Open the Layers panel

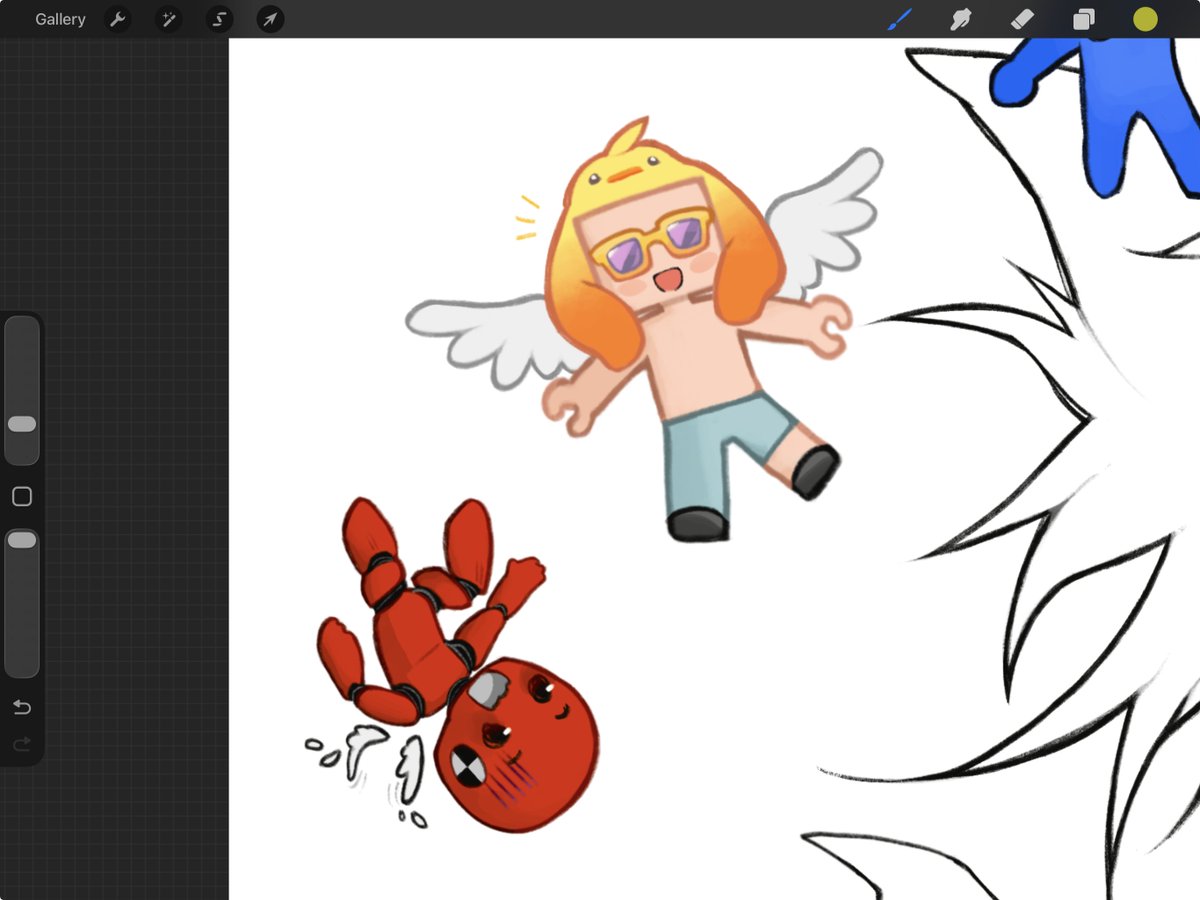tap(1084, 19)
